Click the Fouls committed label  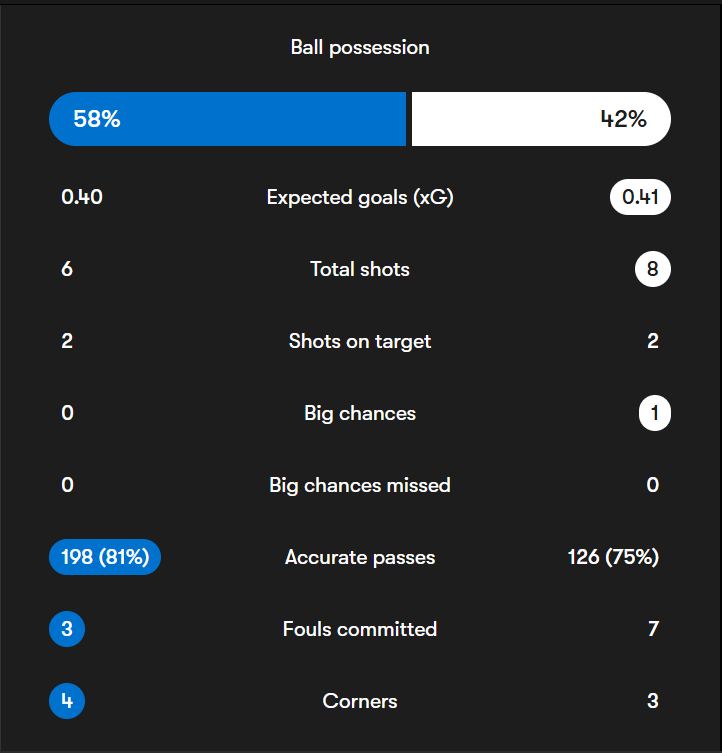coord(360,629)
